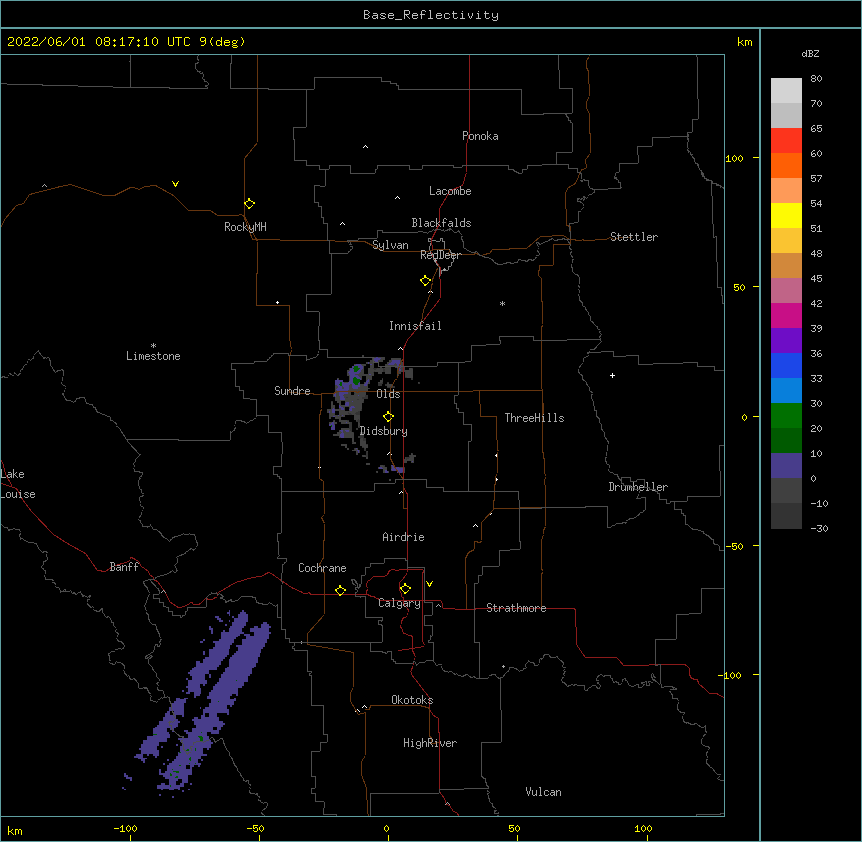Click the Banff label

tap(124, 567)
